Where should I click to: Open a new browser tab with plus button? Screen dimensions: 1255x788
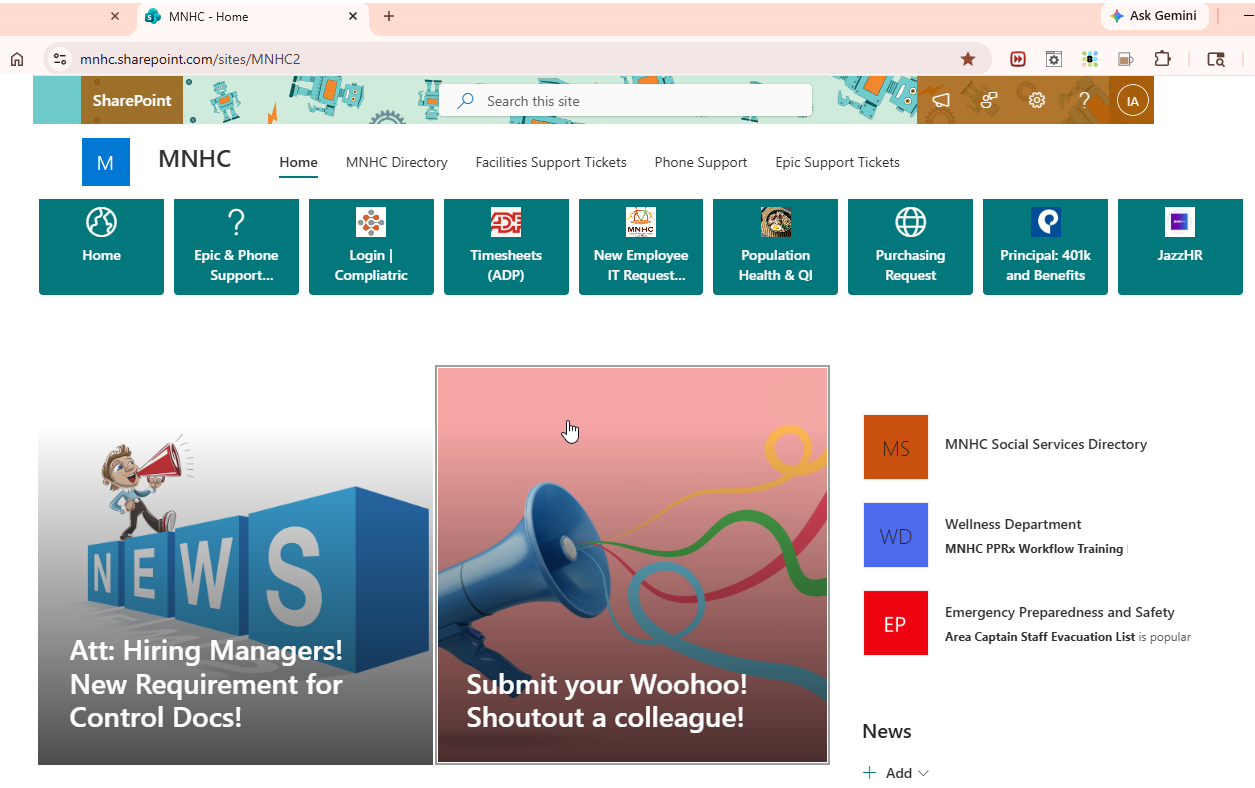click(x=389, y=16)
